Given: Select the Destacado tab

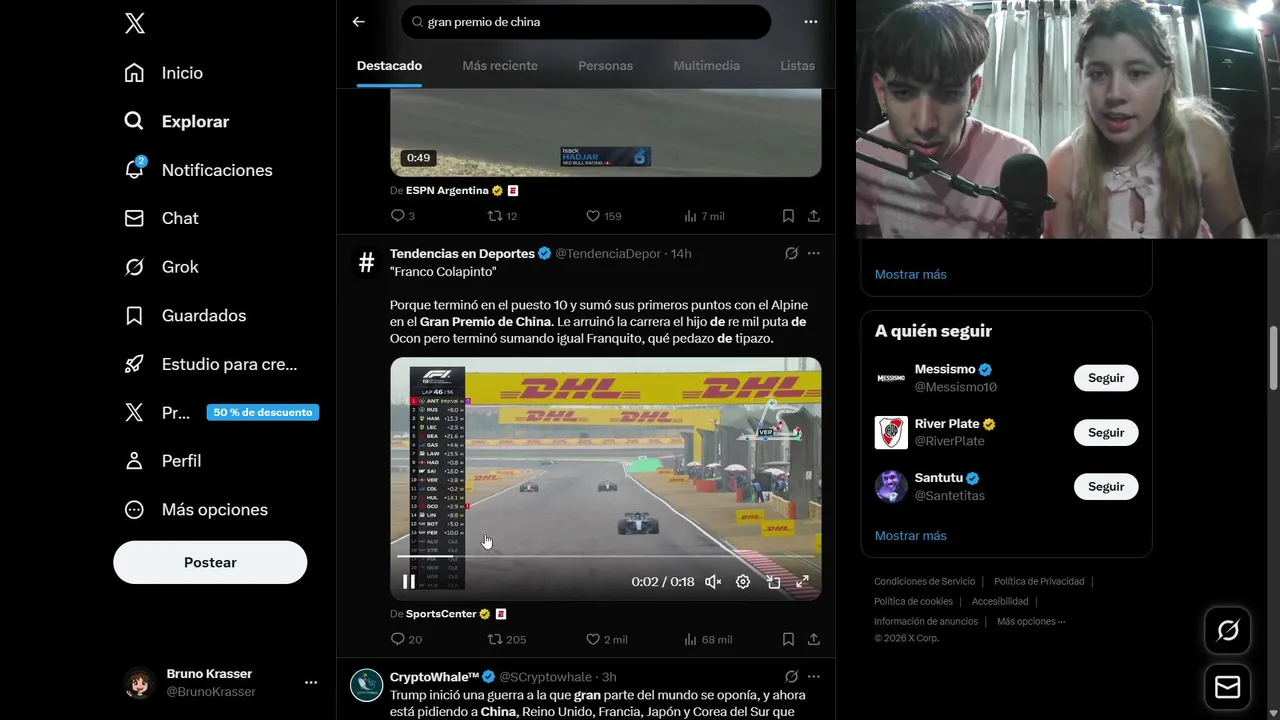Looking at the screenshot, I should point(389,66).
